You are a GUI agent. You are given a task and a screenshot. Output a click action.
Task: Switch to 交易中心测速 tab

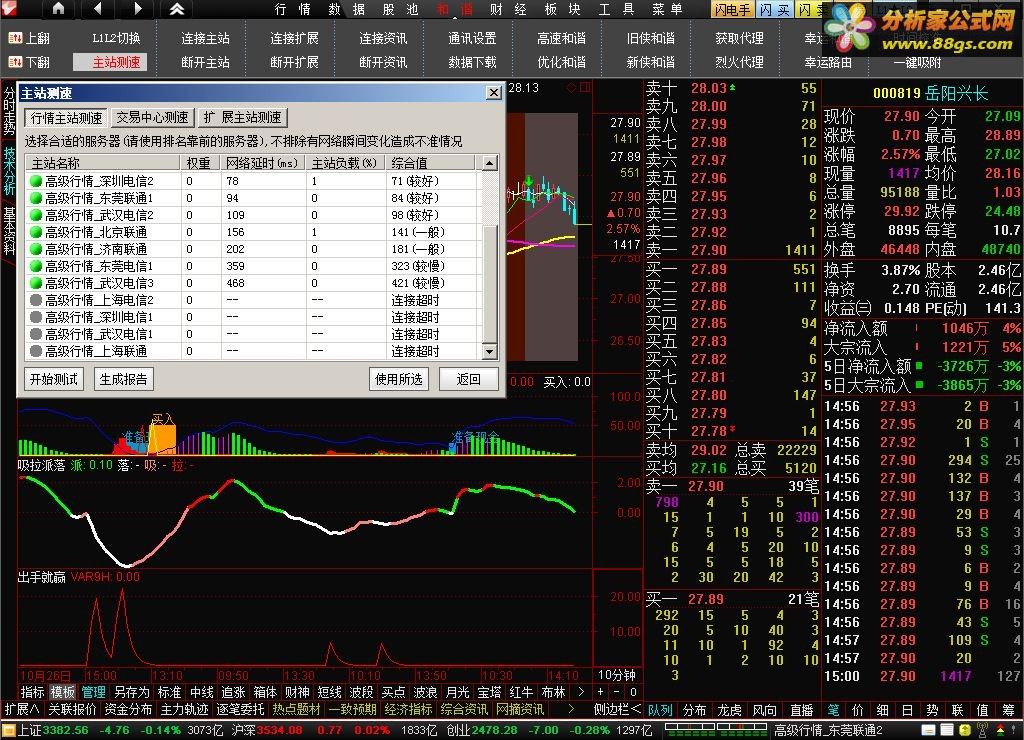click(x=152, y=118)
